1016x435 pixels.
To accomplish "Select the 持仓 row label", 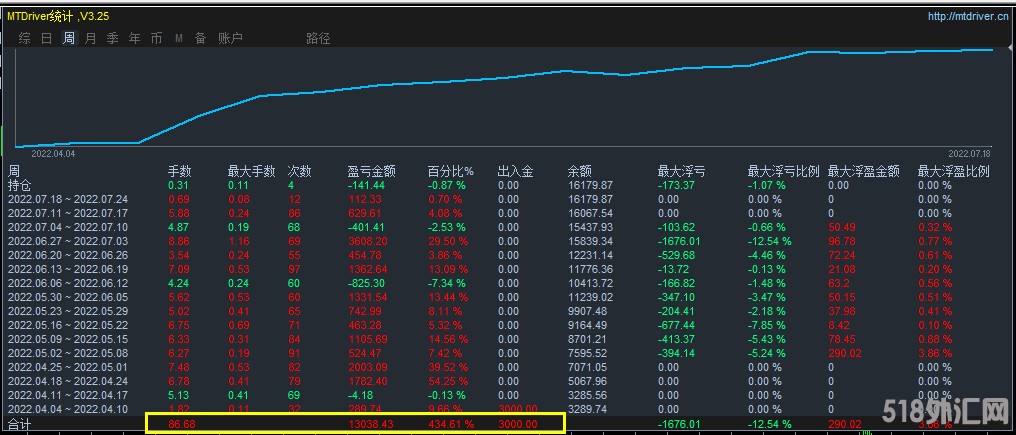I will coord(19,185).
